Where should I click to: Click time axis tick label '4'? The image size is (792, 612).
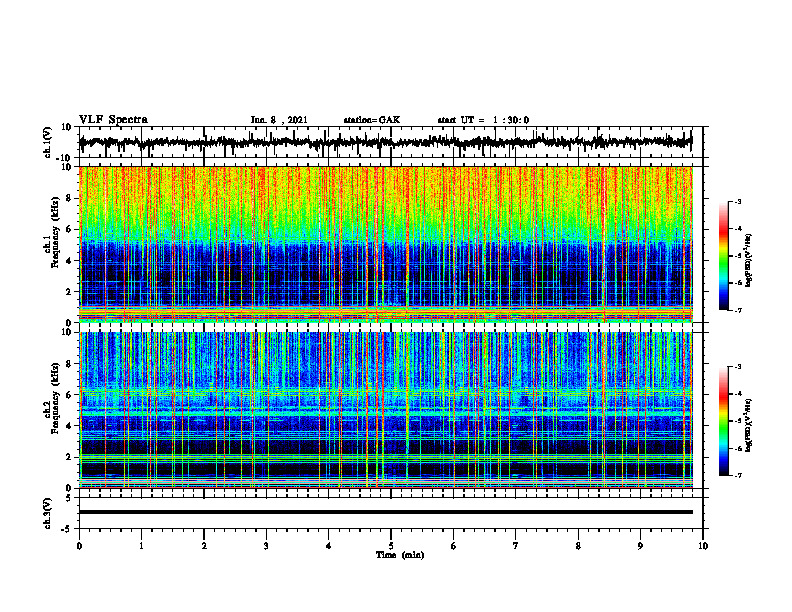coord(329,546)
